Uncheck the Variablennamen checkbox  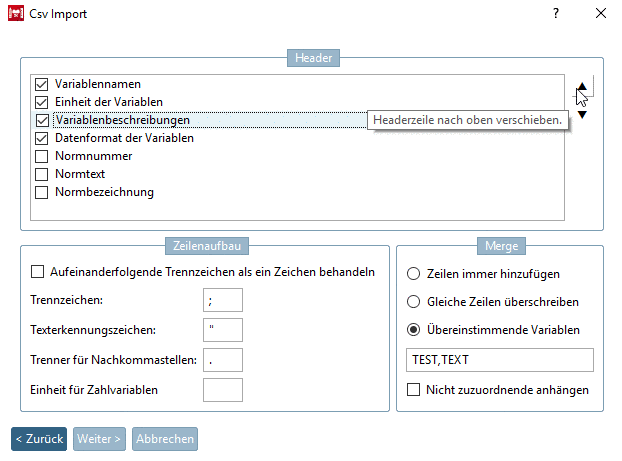click(42, 84)
